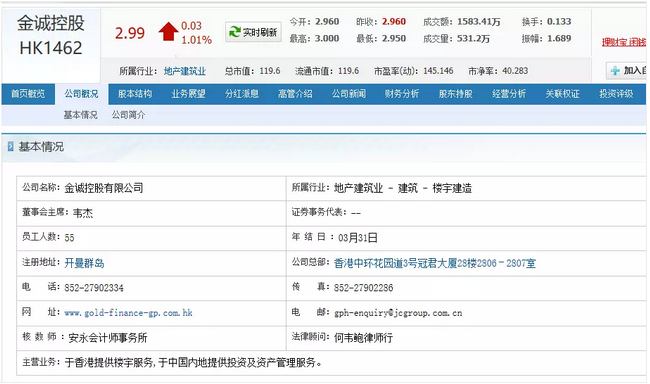Open the 股东持股 tab
The image size is (650, 384).
pyautogui.click(x=456, y=94)
